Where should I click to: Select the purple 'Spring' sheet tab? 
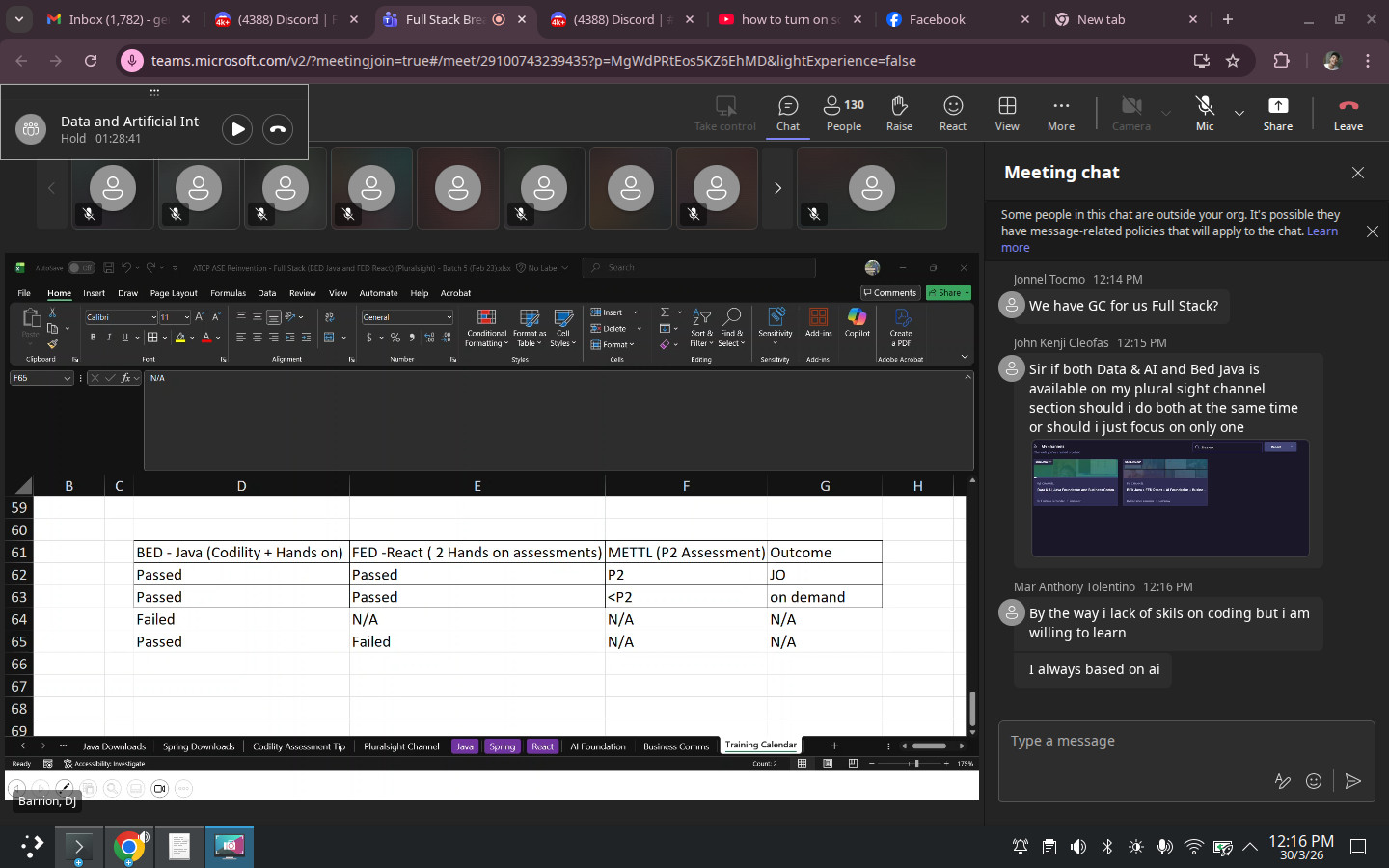point(503,746)
